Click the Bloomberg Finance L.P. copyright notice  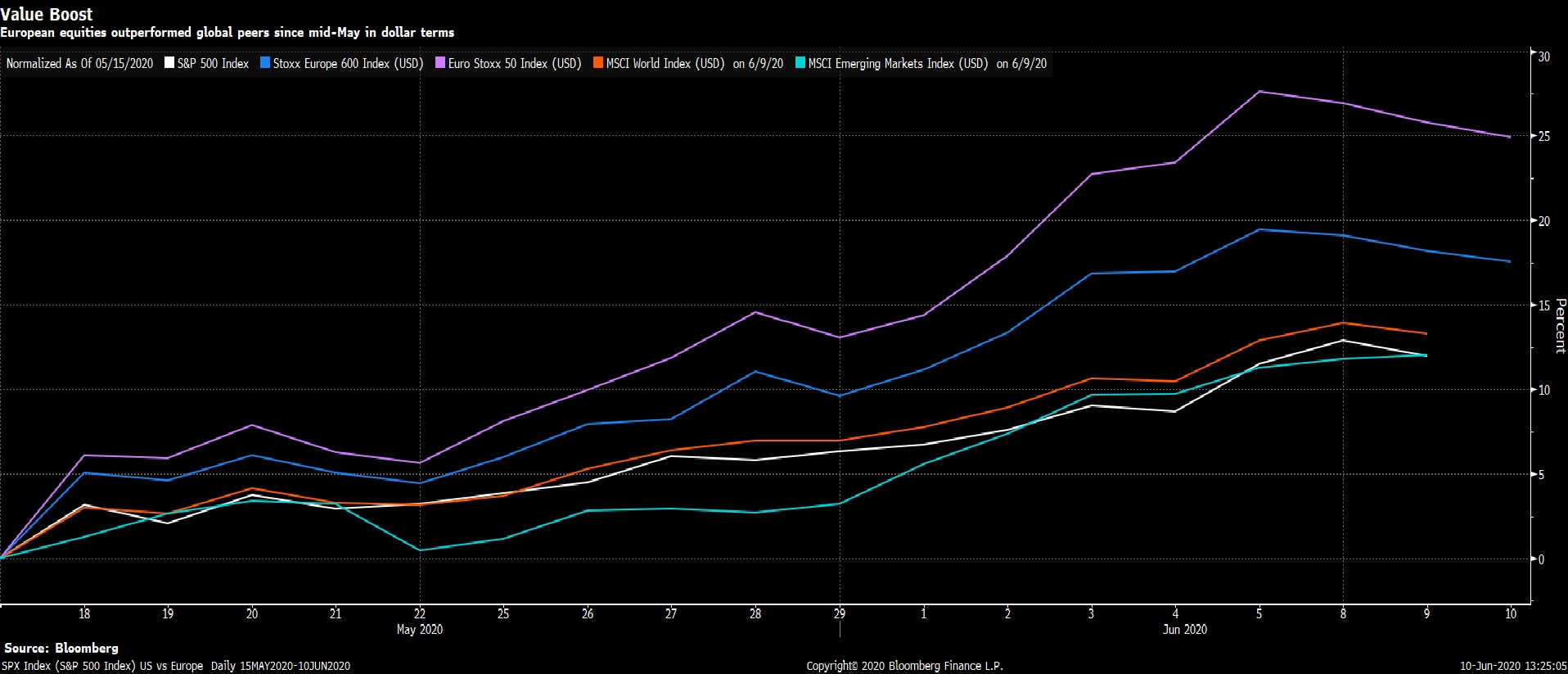point(904,666)
